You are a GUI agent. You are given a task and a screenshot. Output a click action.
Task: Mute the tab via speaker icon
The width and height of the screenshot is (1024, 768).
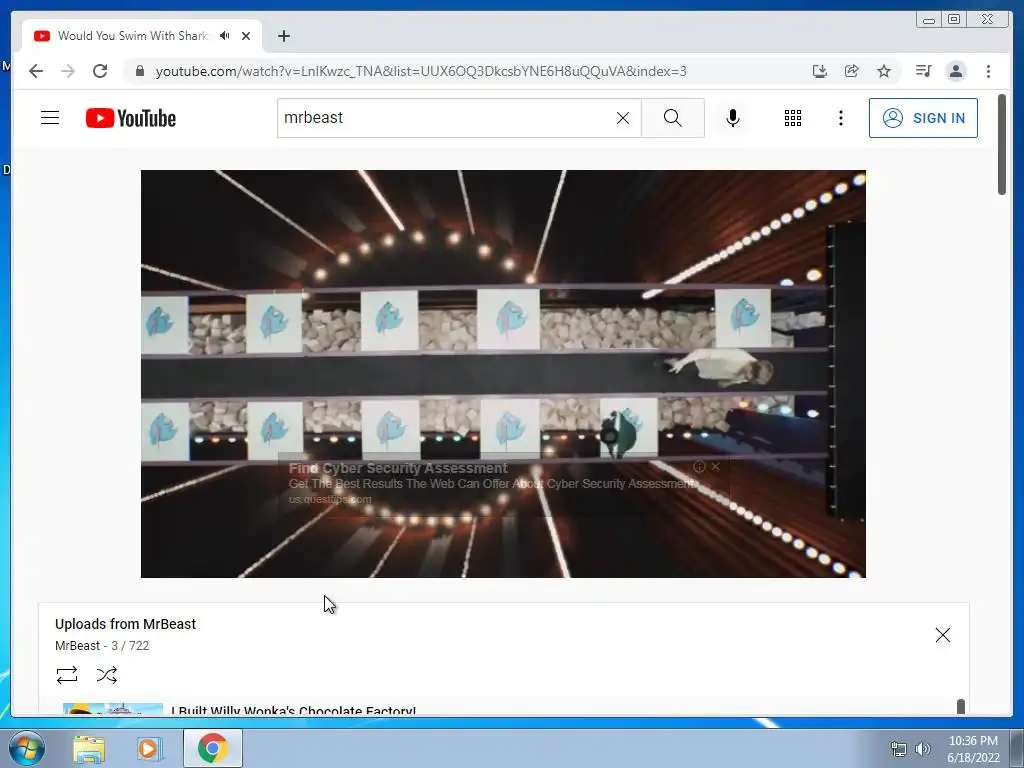225,36
